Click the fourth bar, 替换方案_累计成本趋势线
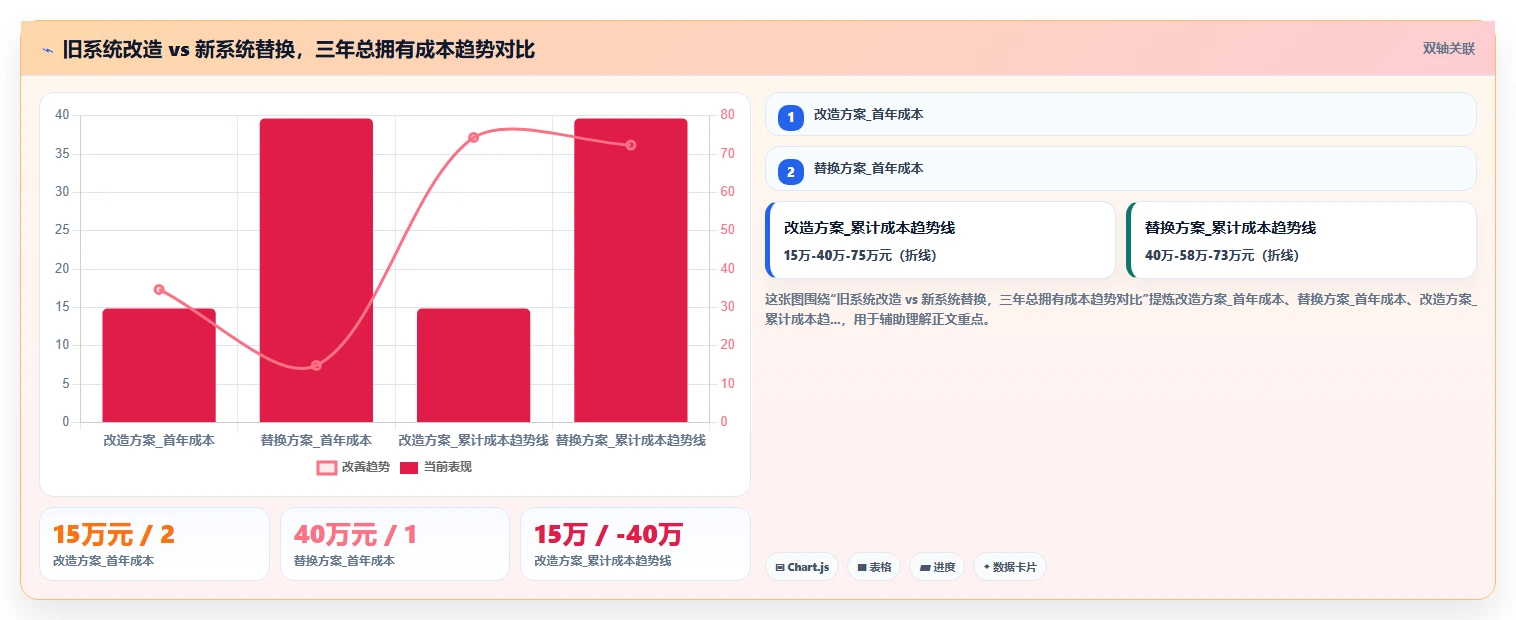Image resolution: width=1516 pixels, height=620 pixels. tap(630, 270)
